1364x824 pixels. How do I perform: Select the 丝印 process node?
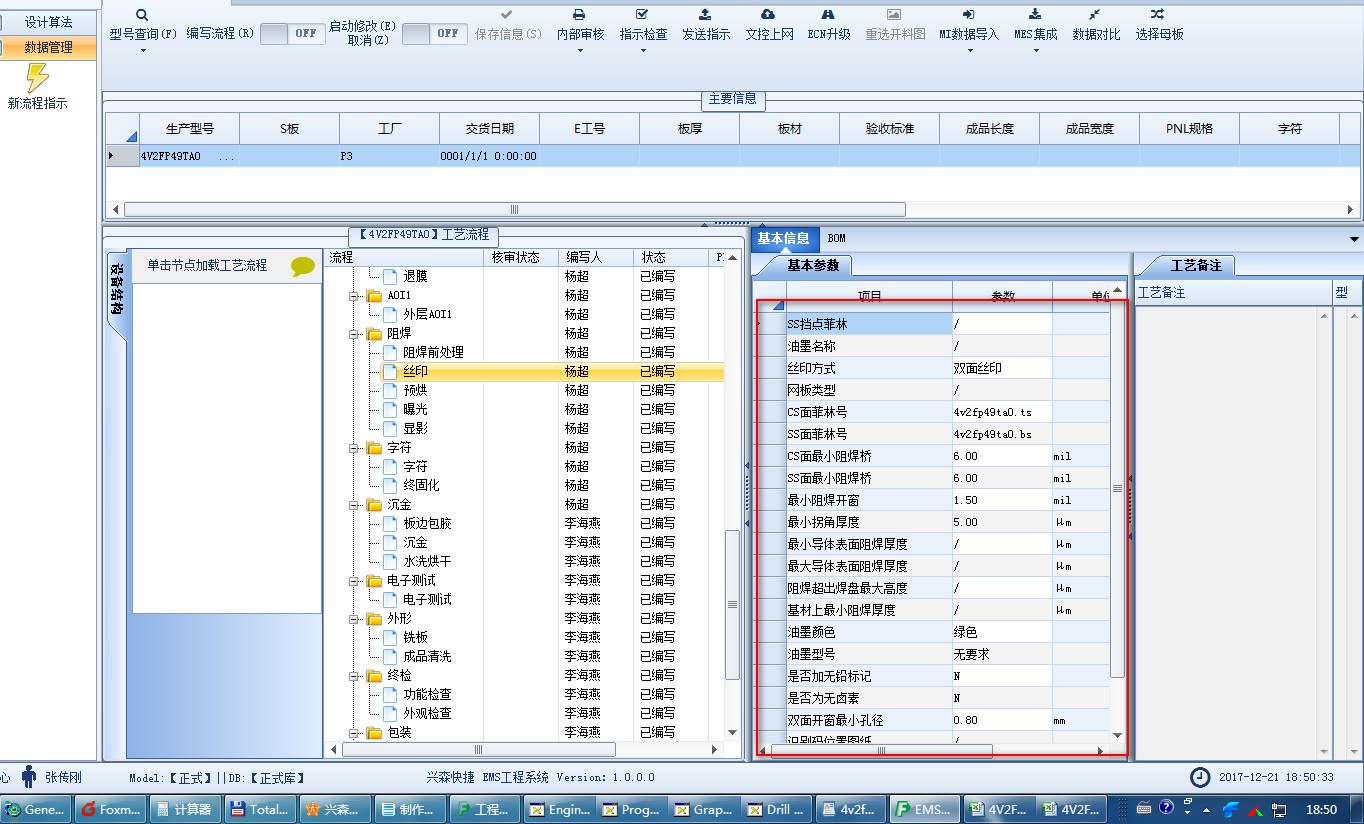click(x=415, y=372)
